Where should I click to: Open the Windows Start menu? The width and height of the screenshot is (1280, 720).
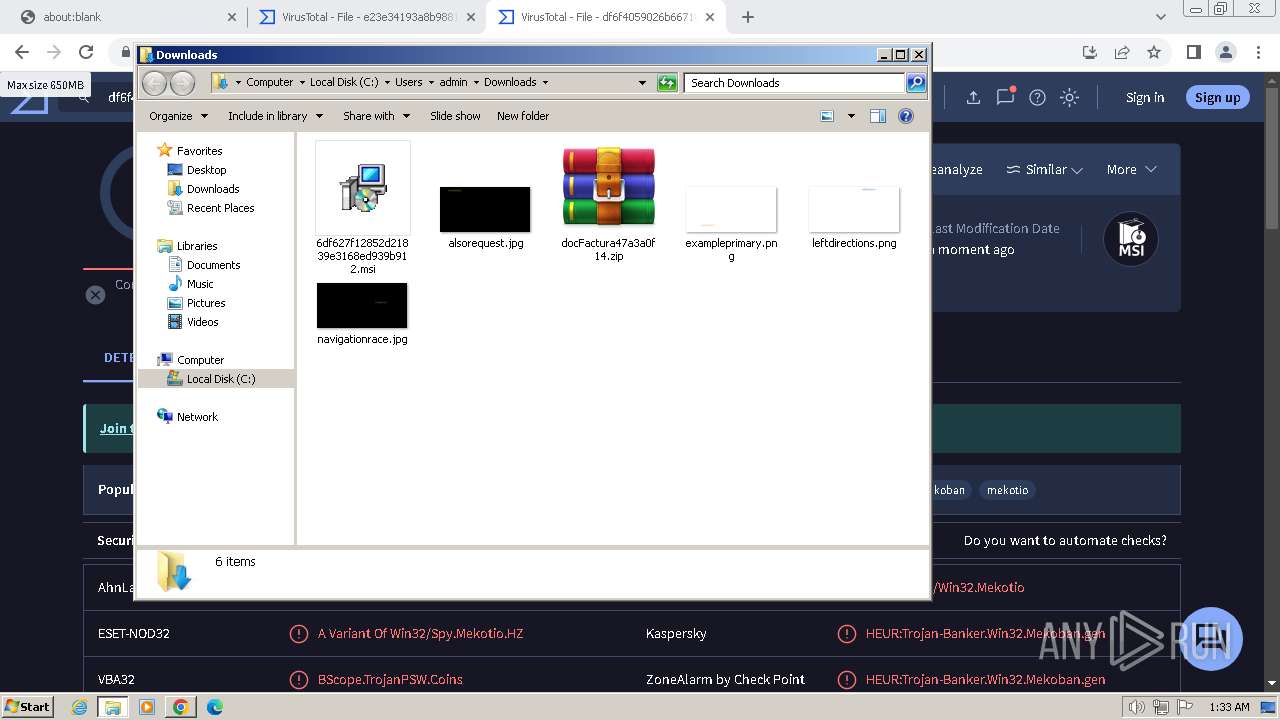[28, 706]
